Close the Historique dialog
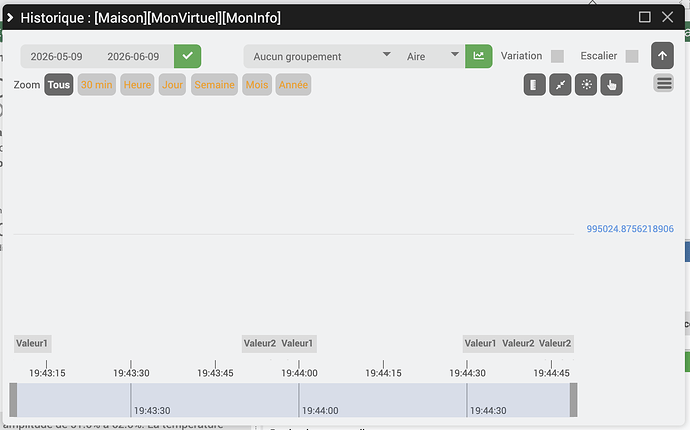690x430 pixels. pyautogui.click(x=668, y=17)
